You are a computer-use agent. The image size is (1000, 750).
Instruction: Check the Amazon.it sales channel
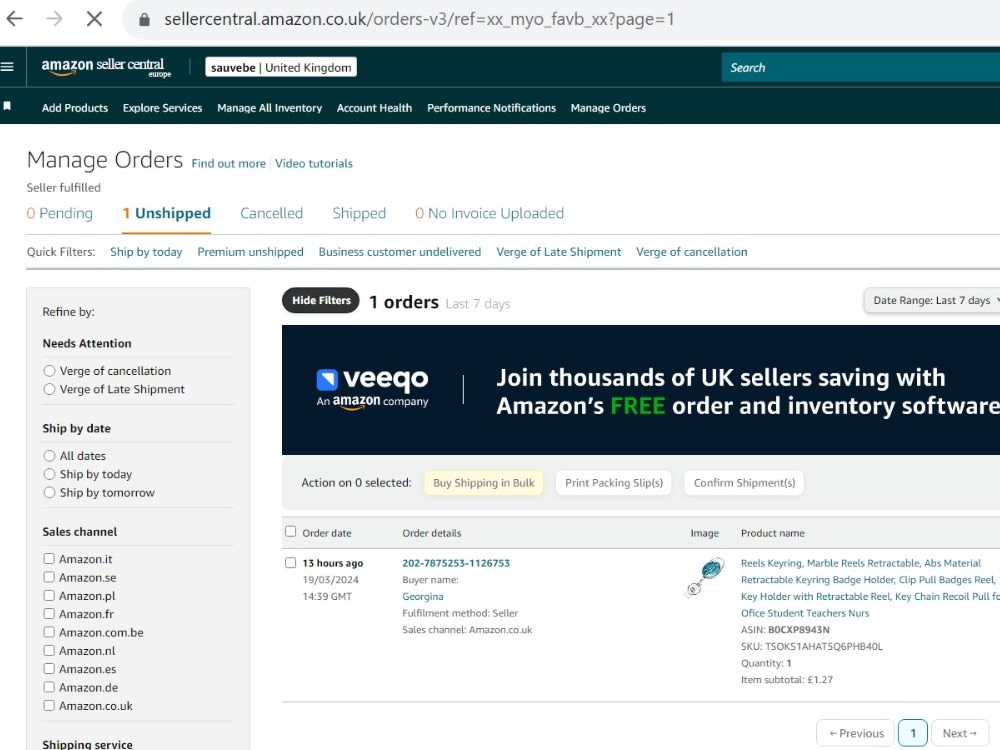[x=49, y=559]
